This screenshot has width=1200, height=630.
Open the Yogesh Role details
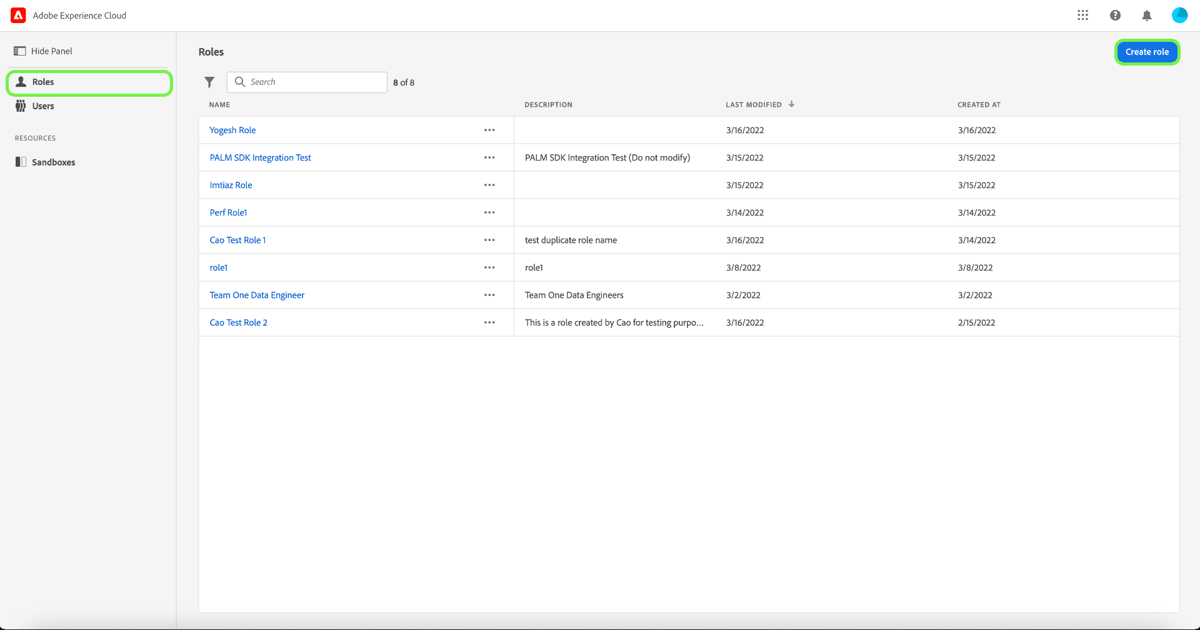[232, 129]
